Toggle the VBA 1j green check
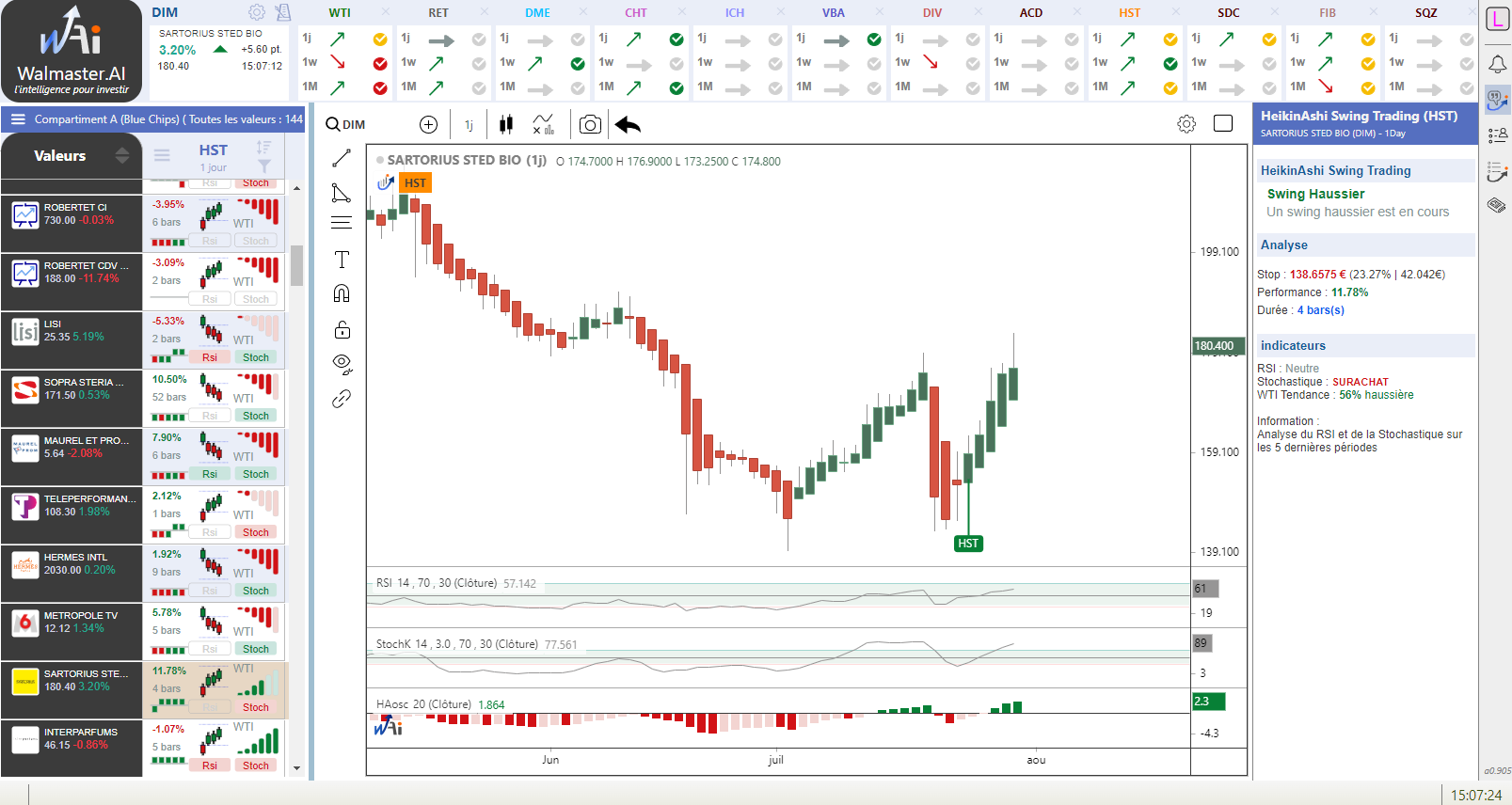The height and width of the screenshot is (805, 1512). click(x=874, y=39)
